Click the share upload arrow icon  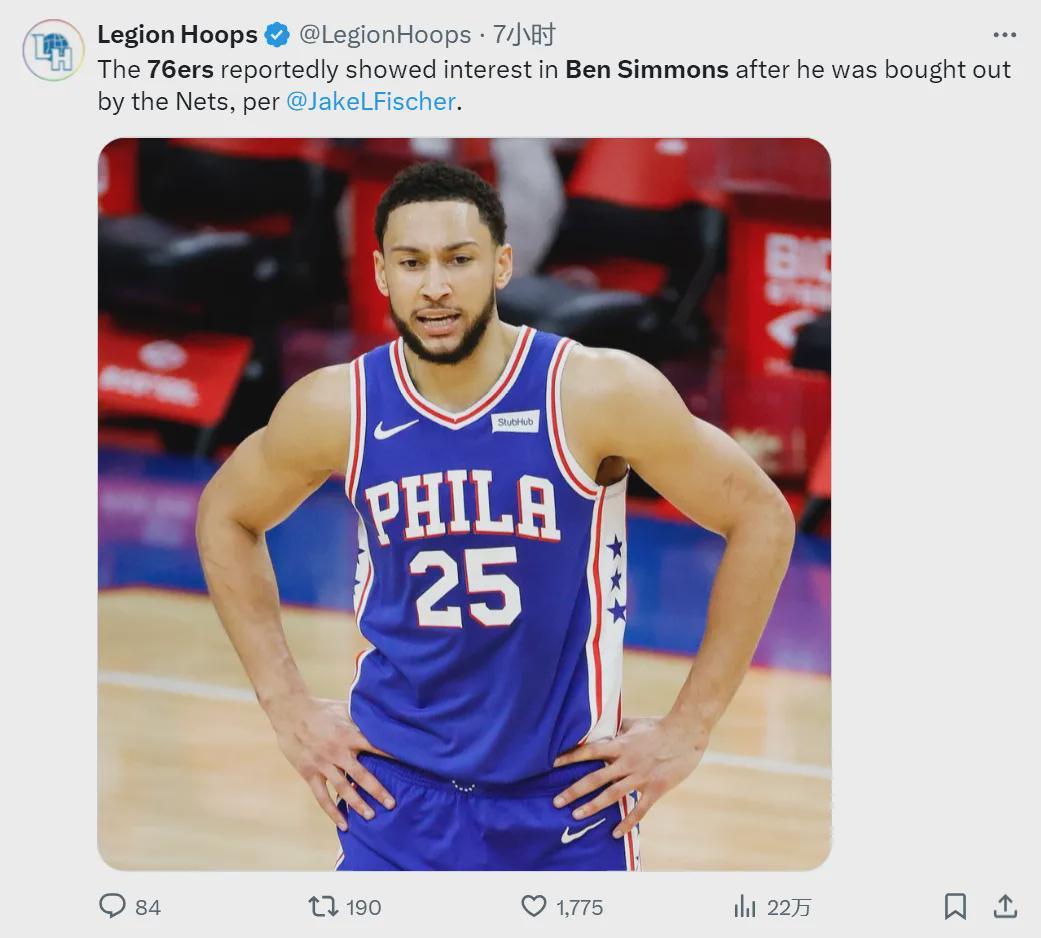click(1005, 906)
